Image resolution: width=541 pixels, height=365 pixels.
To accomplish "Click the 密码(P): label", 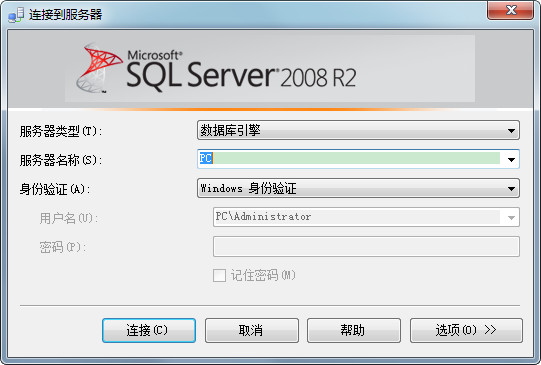I will tap(62, 247).
